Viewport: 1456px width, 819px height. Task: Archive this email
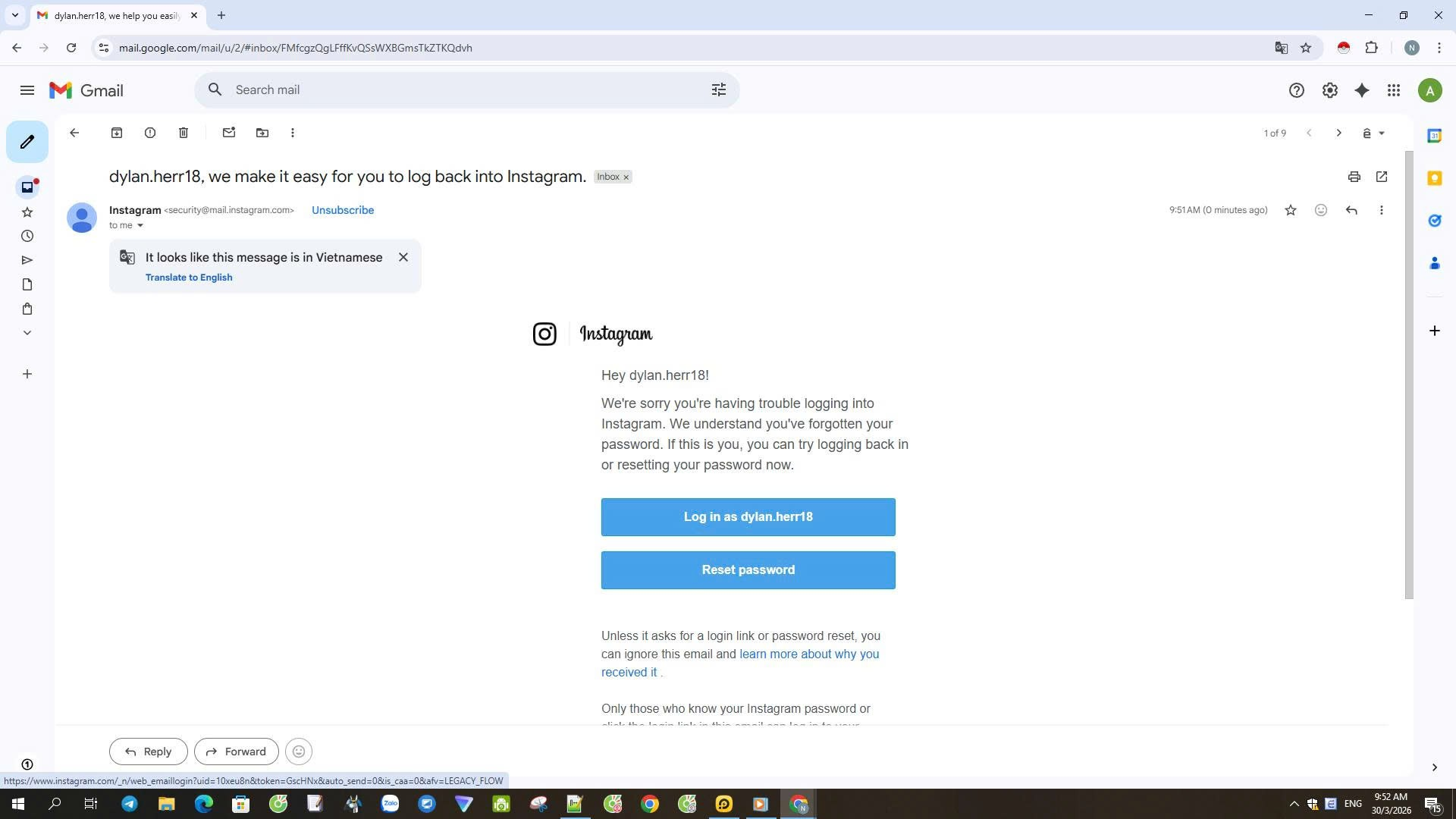[117, 133]
